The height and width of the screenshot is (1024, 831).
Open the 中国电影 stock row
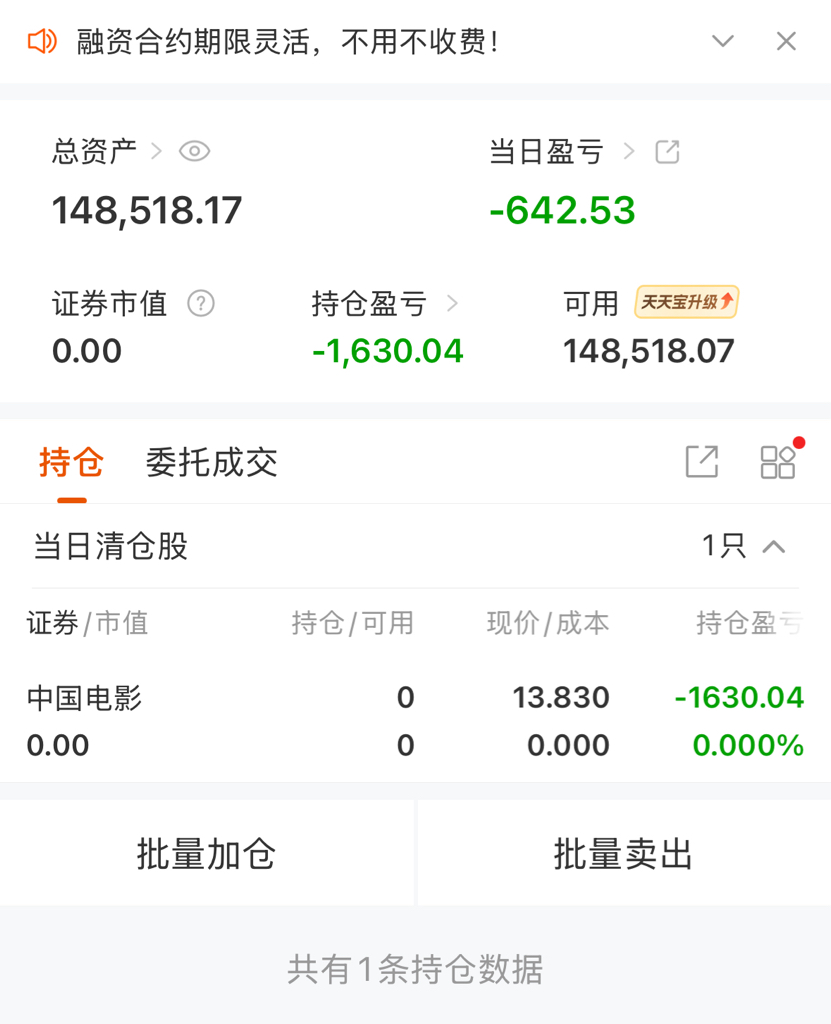pyautogui.click(x=84, y=698)
